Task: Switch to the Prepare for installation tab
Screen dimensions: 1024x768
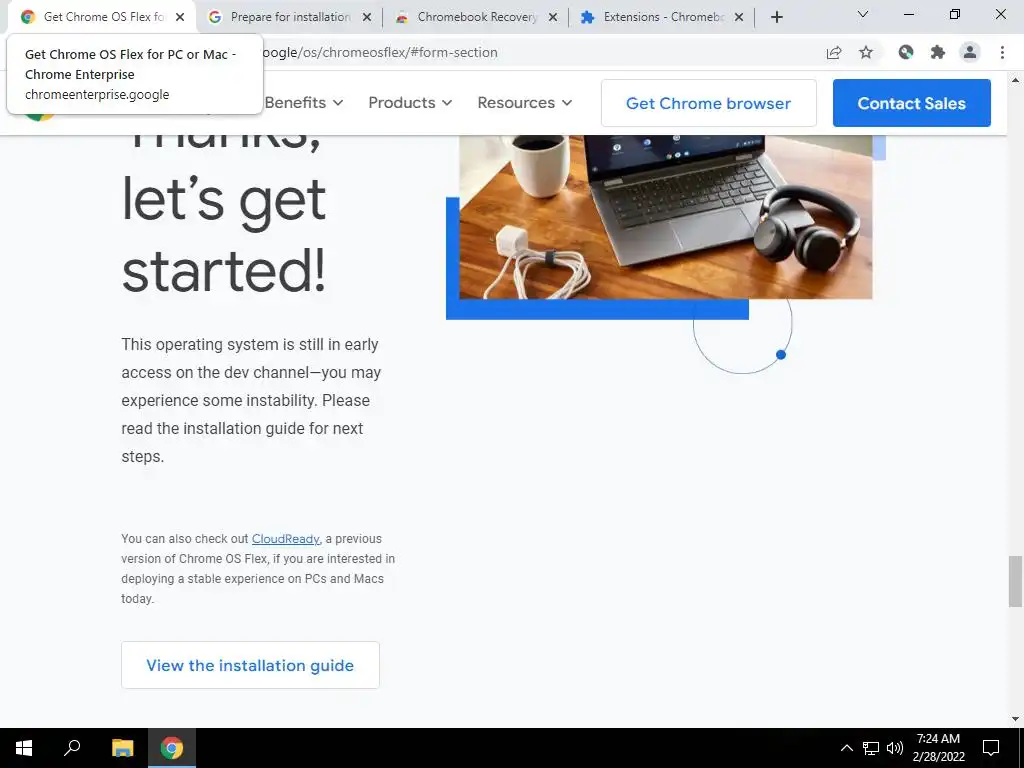Action: point(290,17)
